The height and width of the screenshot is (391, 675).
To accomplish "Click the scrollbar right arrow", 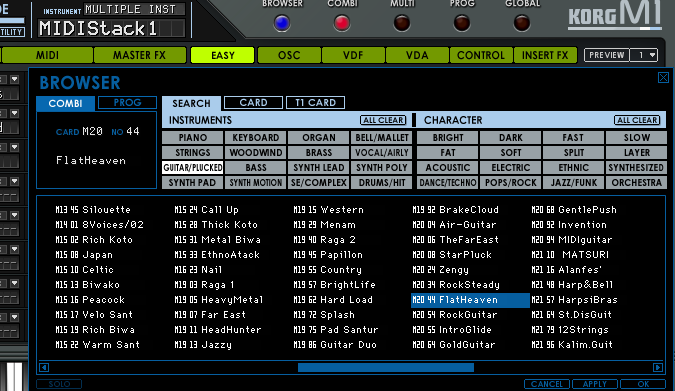I will [658, 367].
